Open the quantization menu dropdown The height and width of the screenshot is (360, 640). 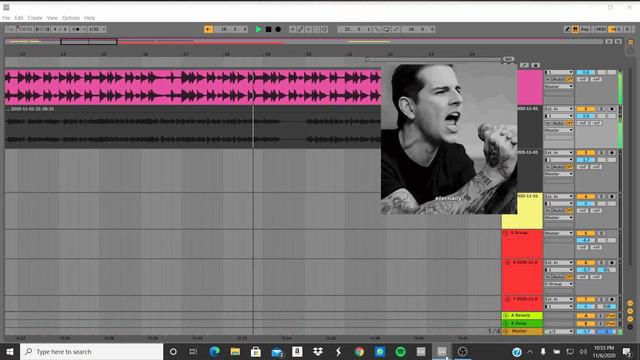pyautogui.click(x=97, y=29)
